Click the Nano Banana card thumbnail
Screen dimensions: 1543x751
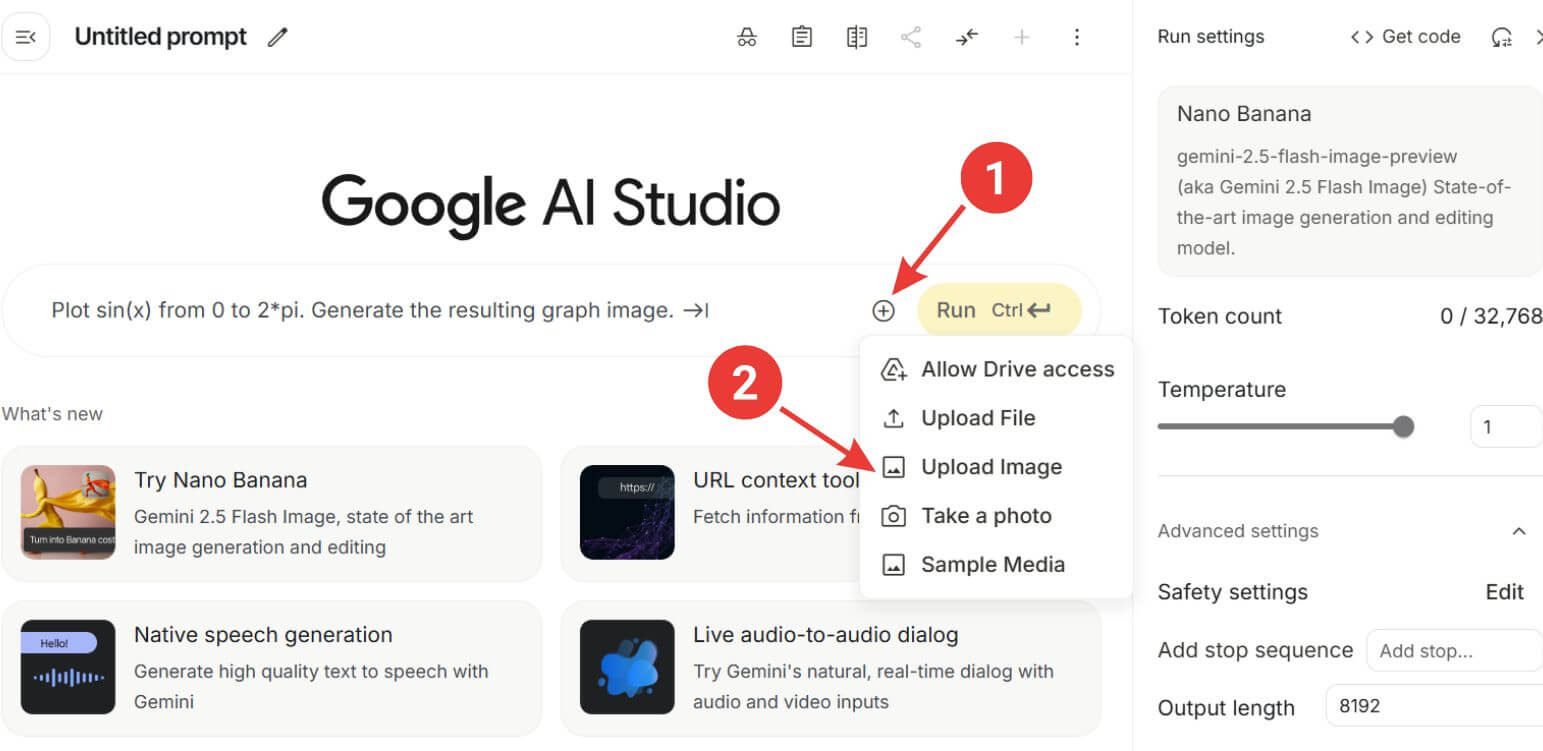[x=68, y=512]
